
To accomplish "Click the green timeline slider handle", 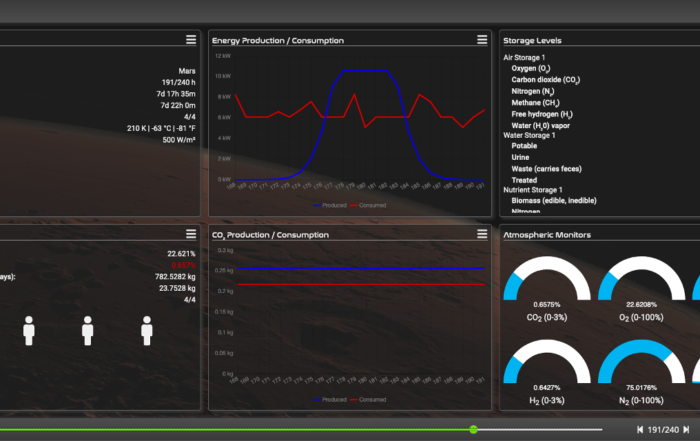I will (473, 429).
